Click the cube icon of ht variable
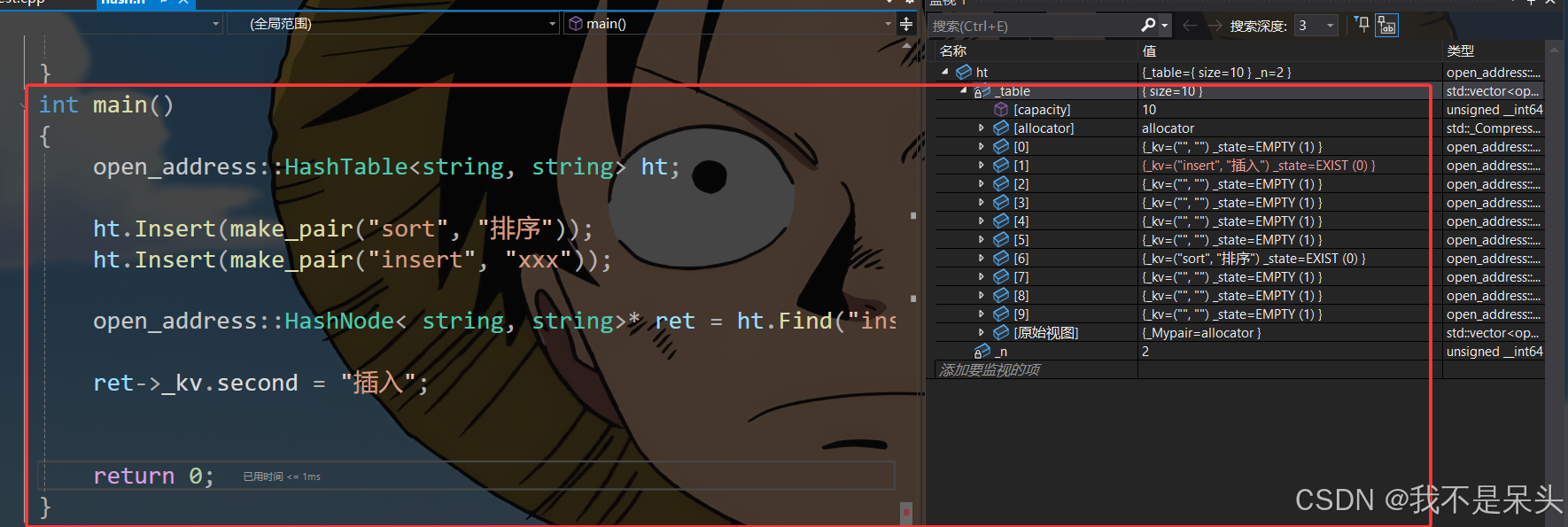This screenshot has height=527, width=1568. [964, 72]
